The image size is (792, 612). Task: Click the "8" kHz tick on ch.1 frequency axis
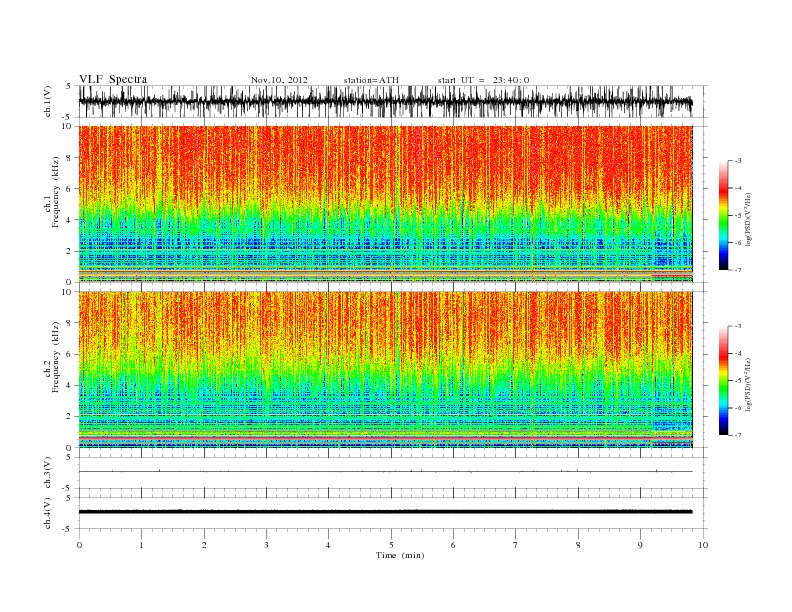(x=70, y=158)
